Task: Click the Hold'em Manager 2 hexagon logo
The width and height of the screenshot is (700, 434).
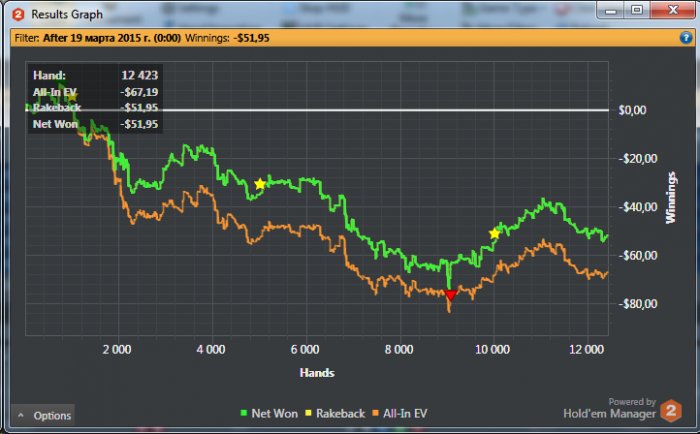Action: click(671, 410)
